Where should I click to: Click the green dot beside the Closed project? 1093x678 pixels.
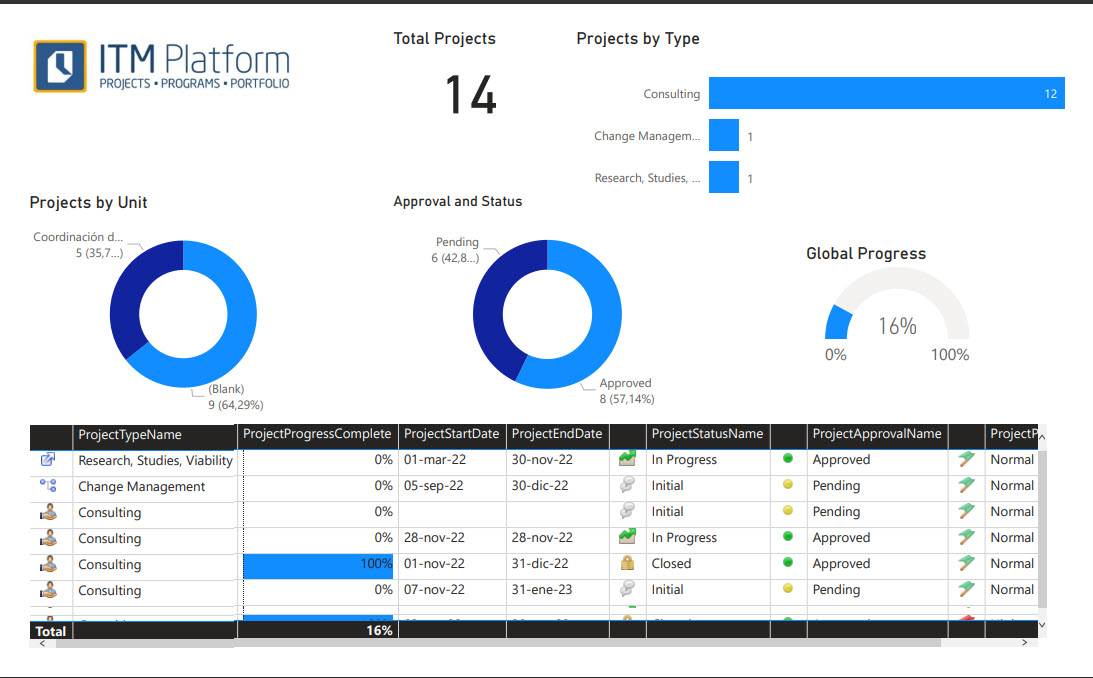pyautogui.click(x=788, y=563)
